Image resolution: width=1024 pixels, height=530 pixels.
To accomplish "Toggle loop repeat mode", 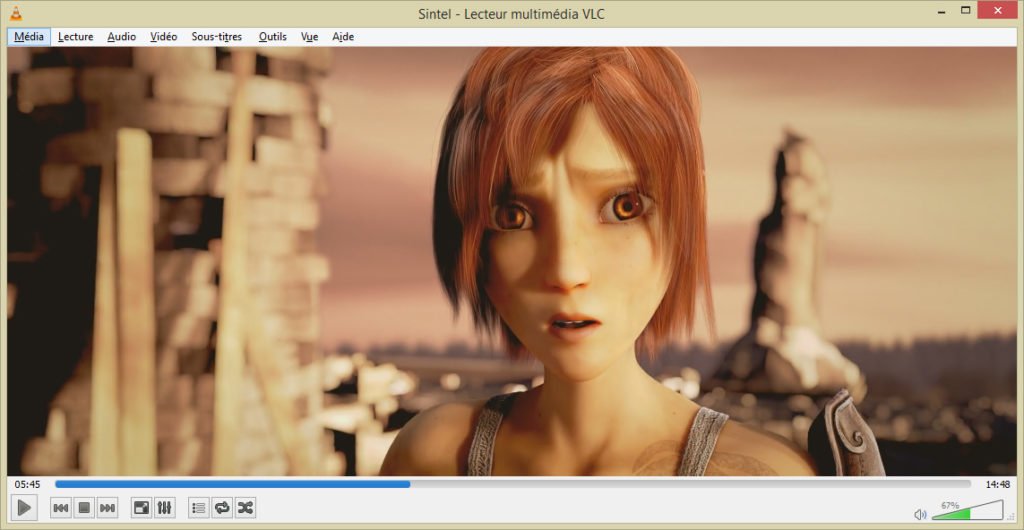I will (x=222, y=508).
